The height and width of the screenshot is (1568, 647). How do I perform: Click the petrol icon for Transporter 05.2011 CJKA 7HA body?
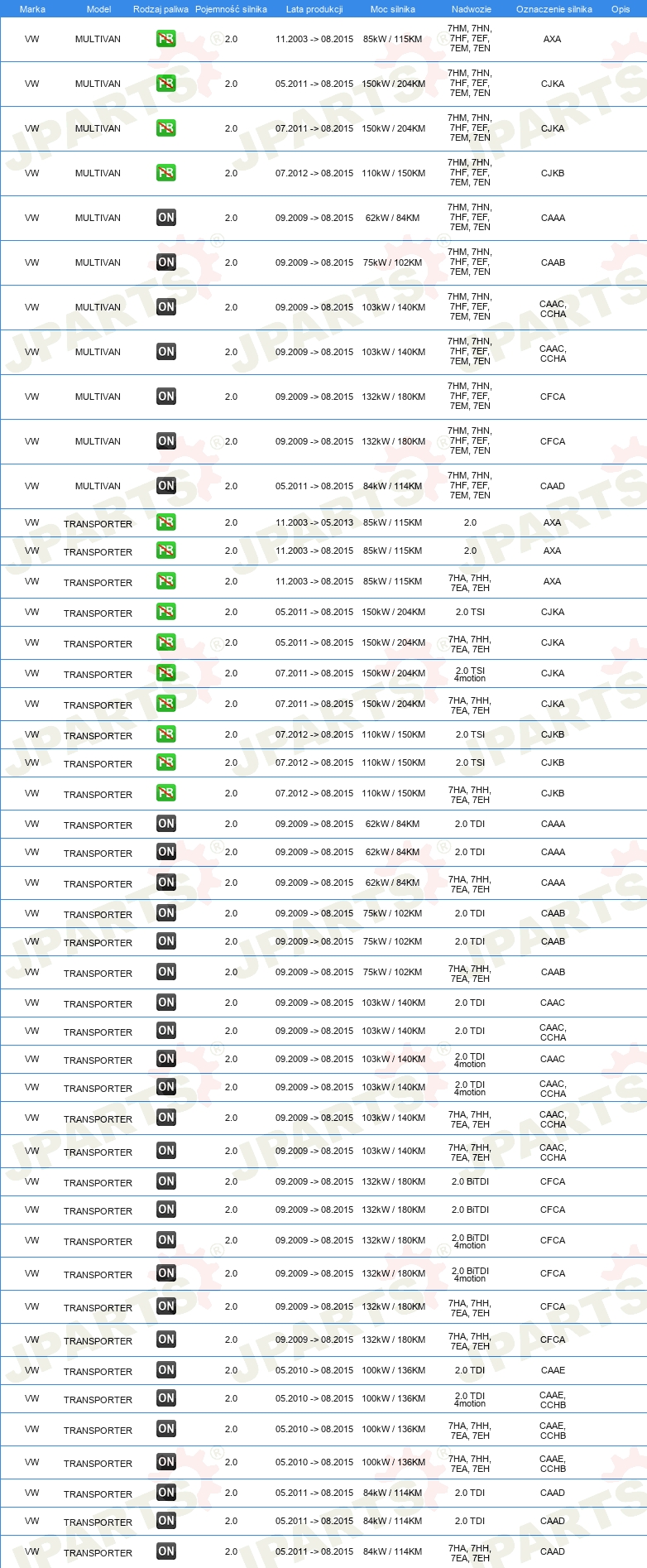tap(166, 642)
